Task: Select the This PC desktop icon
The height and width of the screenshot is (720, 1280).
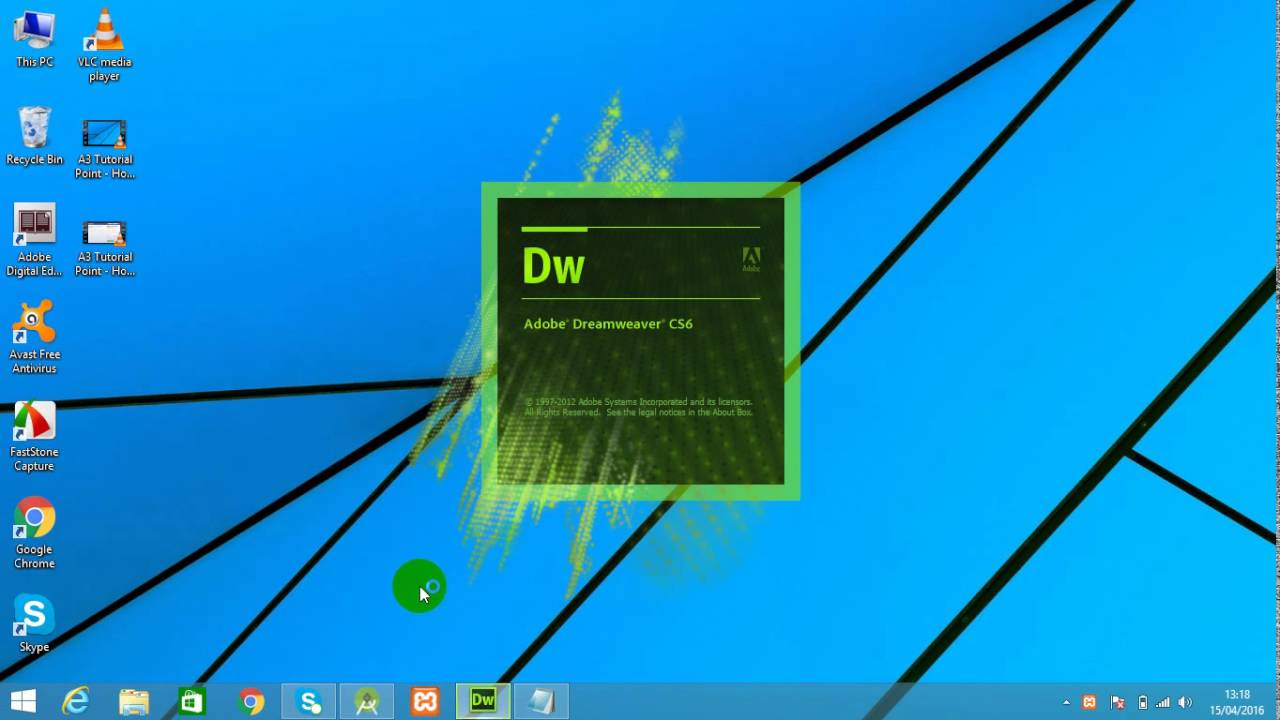Action: (34, 39)
